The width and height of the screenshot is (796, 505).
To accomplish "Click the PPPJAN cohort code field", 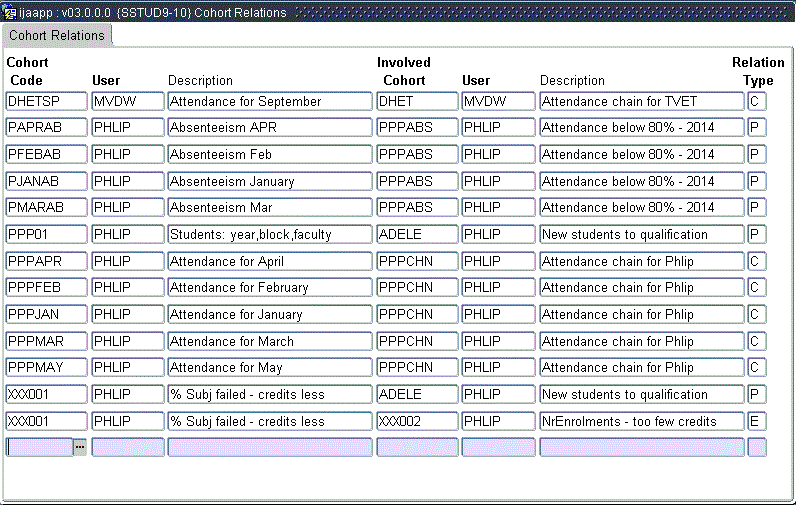I will pos(47,315).
